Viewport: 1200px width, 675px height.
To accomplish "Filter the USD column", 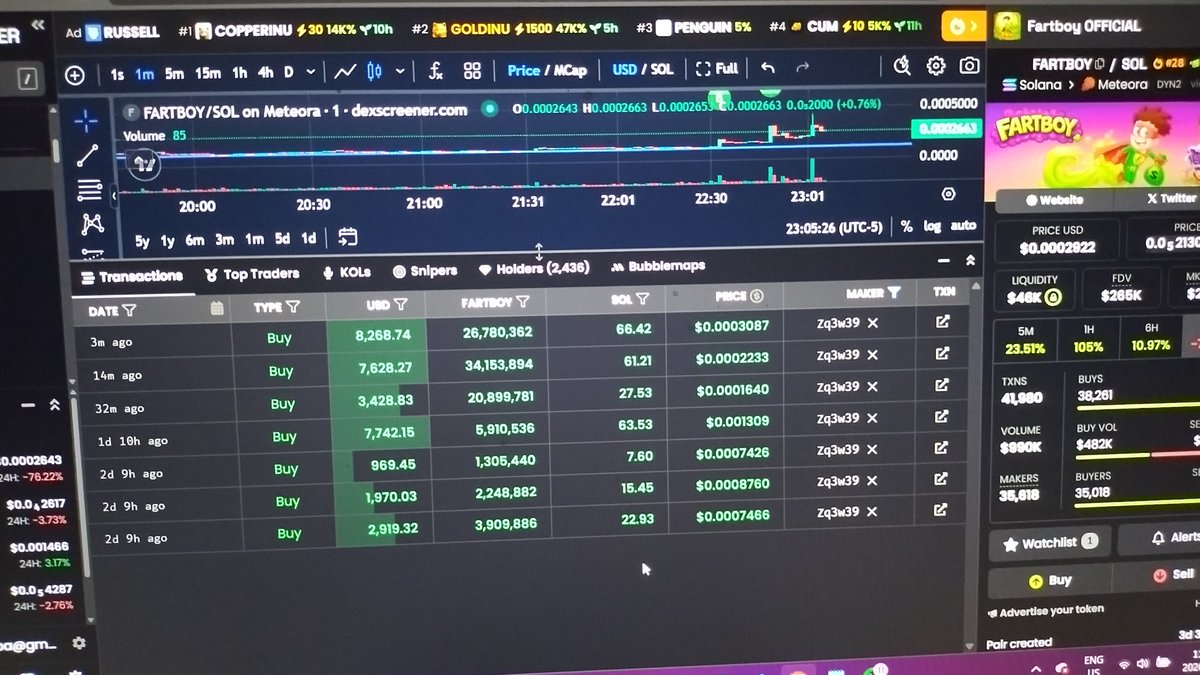I will (x=400, y=304).
